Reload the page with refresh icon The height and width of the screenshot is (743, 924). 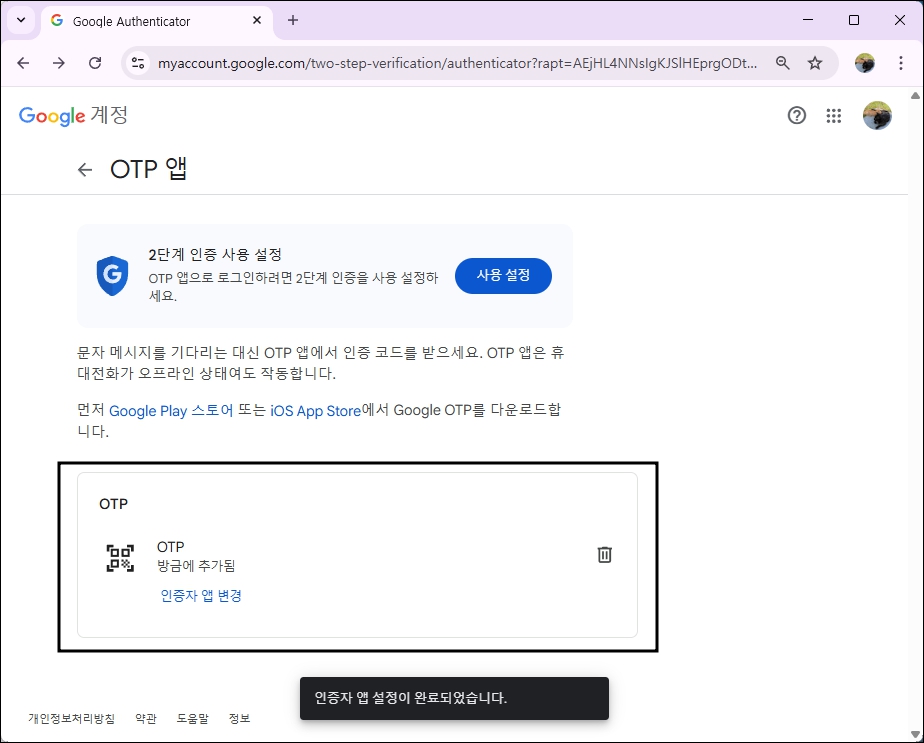(95, 62)
